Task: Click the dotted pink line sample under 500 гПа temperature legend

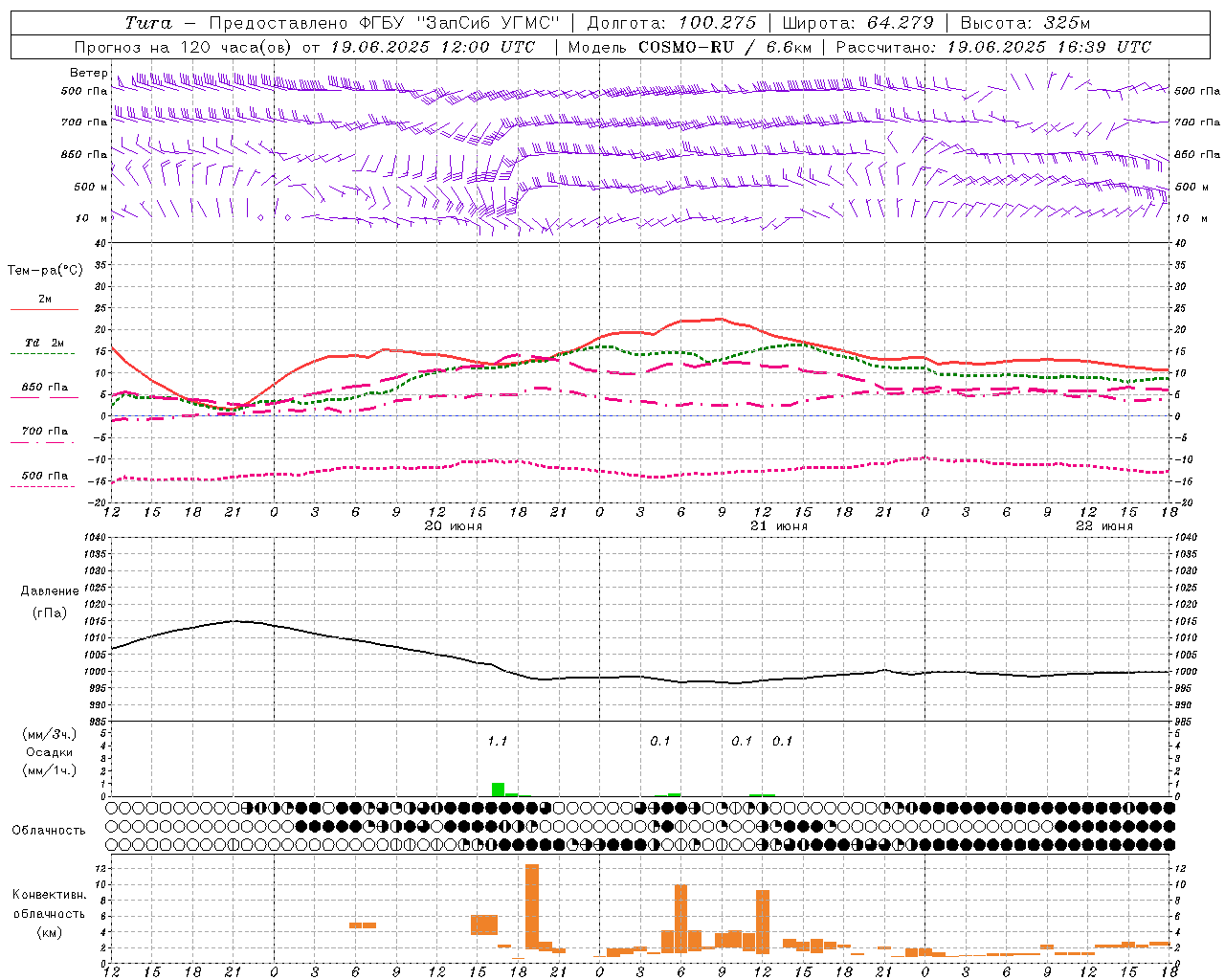Action: tap(43, 486)
